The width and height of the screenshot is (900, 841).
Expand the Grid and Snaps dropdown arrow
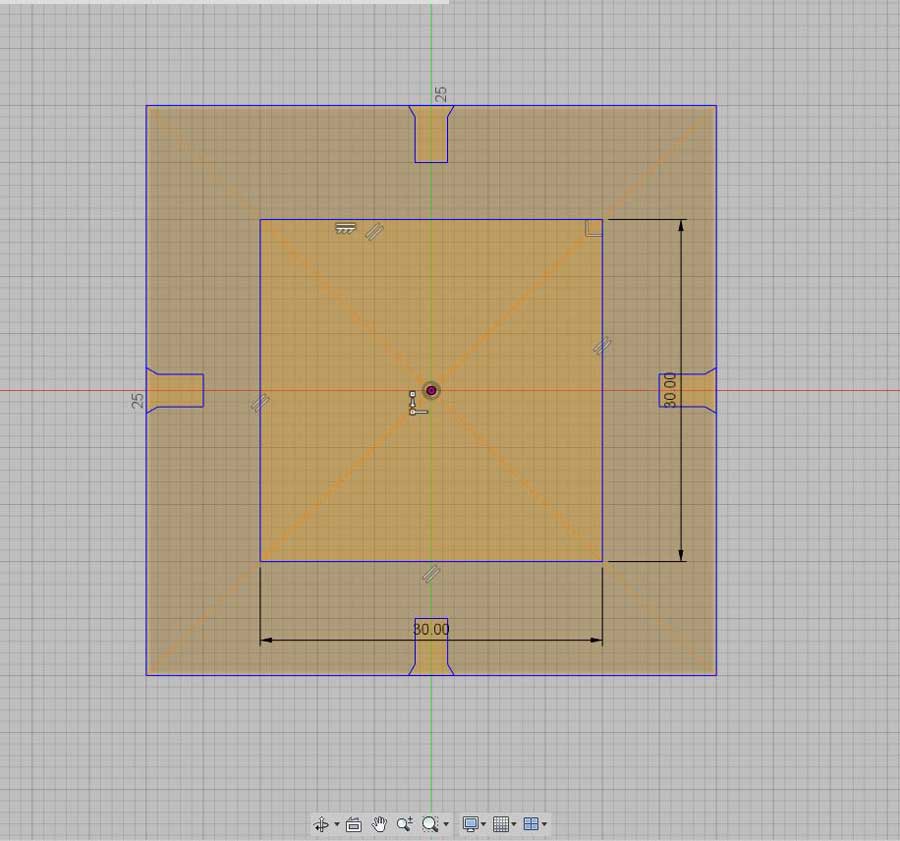point(514,824)
